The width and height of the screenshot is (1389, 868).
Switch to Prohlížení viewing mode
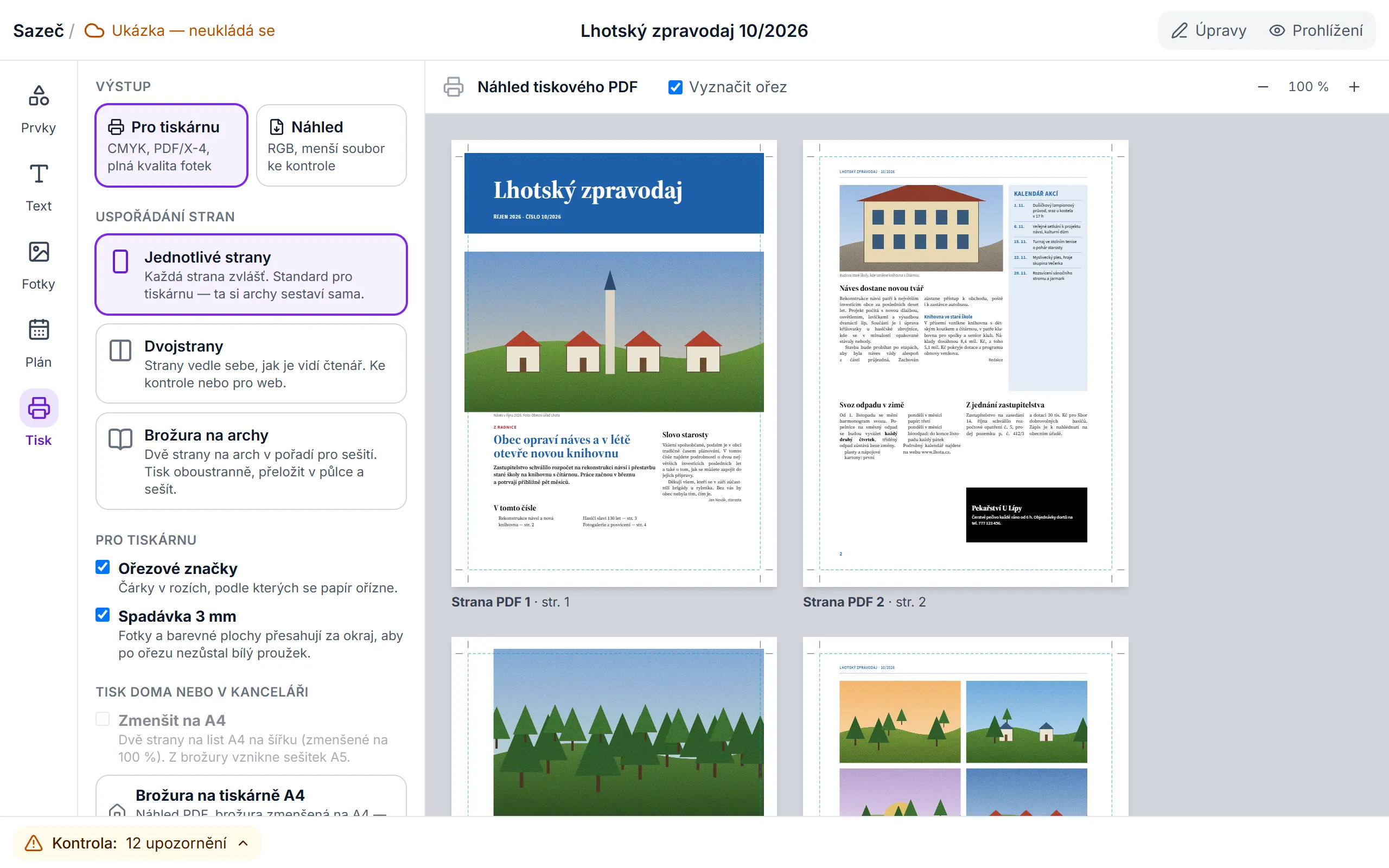(1316, 30)
